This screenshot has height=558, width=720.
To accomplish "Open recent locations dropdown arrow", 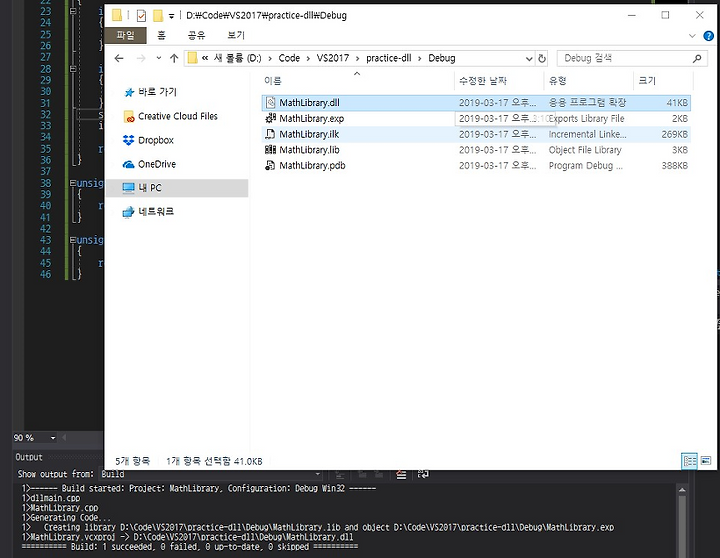I will [158, 58].
